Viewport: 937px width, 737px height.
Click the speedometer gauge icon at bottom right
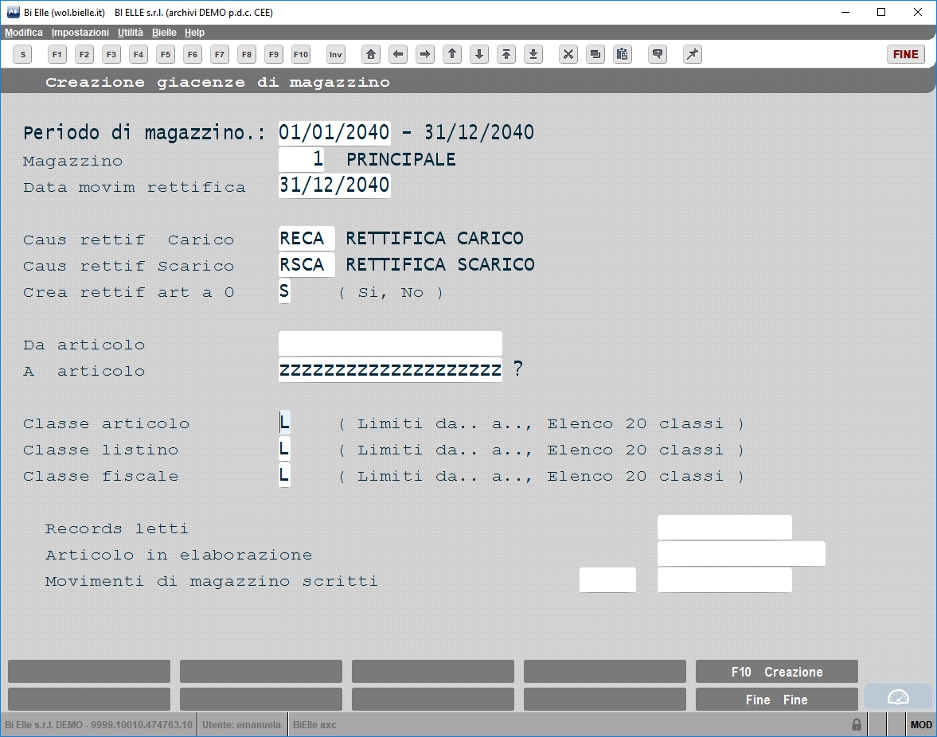[x=898, y=697]
